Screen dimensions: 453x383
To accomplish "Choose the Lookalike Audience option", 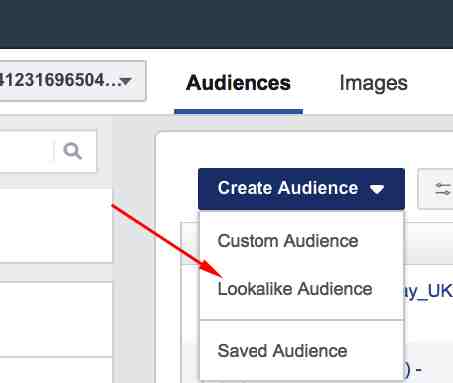I will 295,289.
